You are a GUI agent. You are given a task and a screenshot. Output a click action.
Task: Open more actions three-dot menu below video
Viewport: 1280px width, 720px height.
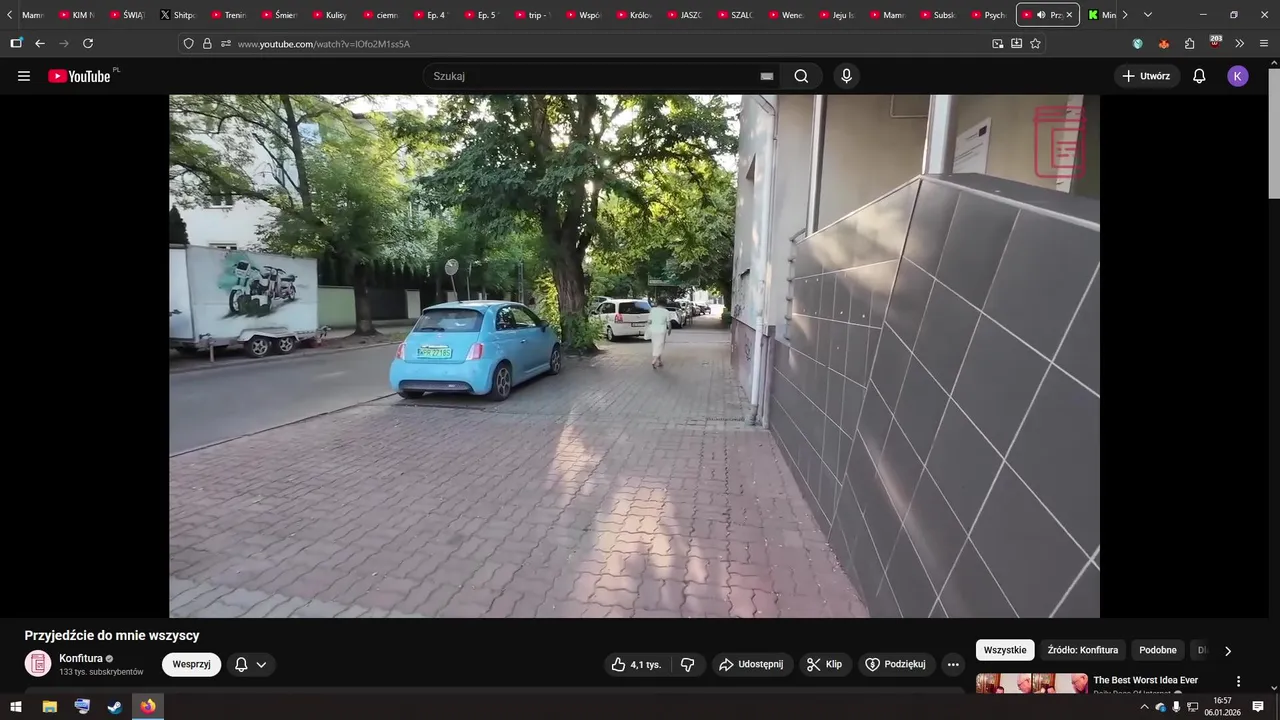(953, 664)
